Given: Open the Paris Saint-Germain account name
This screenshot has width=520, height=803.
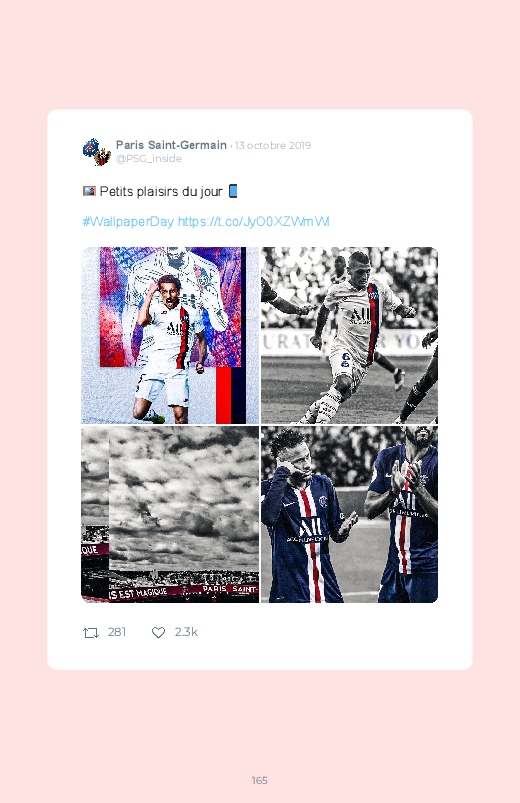Looking at the screenshot, I should coord(171,145).
